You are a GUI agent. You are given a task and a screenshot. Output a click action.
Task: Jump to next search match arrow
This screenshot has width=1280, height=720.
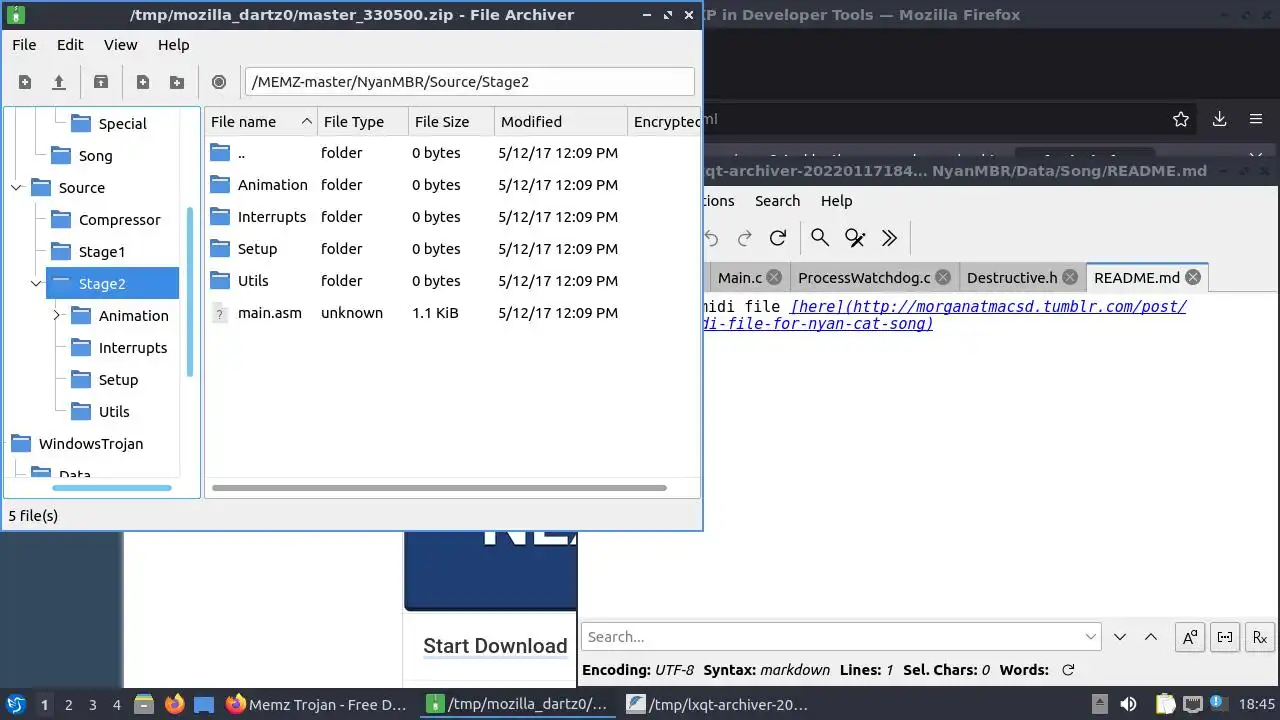coord(1120,637)
